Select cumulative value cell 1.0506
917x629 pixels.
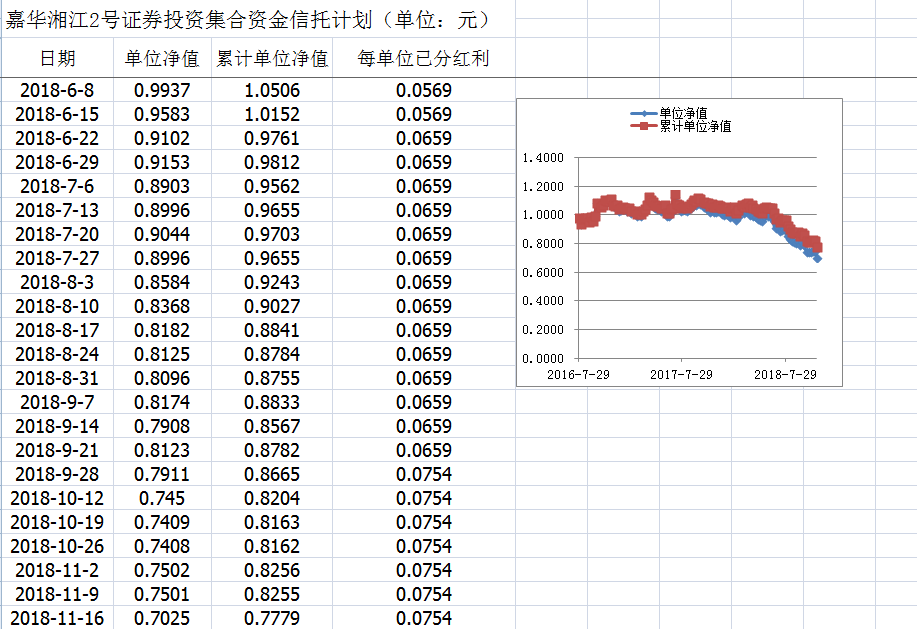(272, 90)
